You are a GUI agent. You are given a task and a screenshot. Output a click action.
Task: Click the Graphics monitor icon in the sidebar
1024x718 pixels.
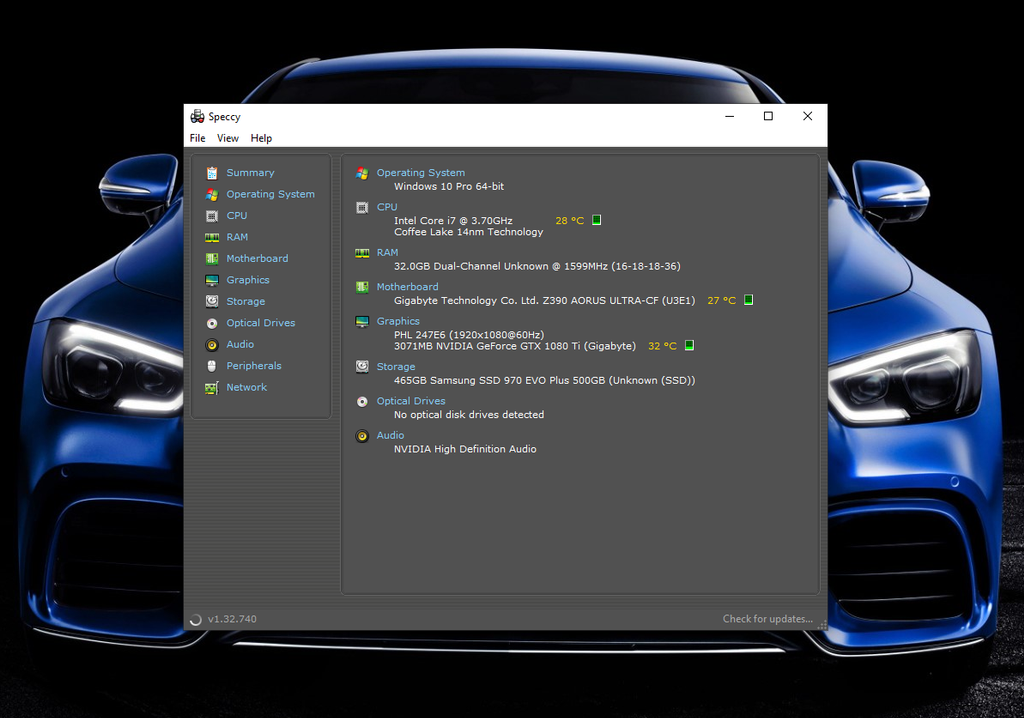coord(212,281)
